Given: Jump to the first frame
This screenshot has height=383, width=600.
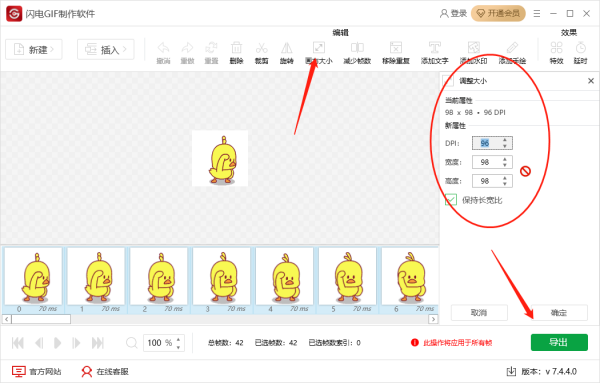Looking at the screenshot, I should (x=18, y=343).
